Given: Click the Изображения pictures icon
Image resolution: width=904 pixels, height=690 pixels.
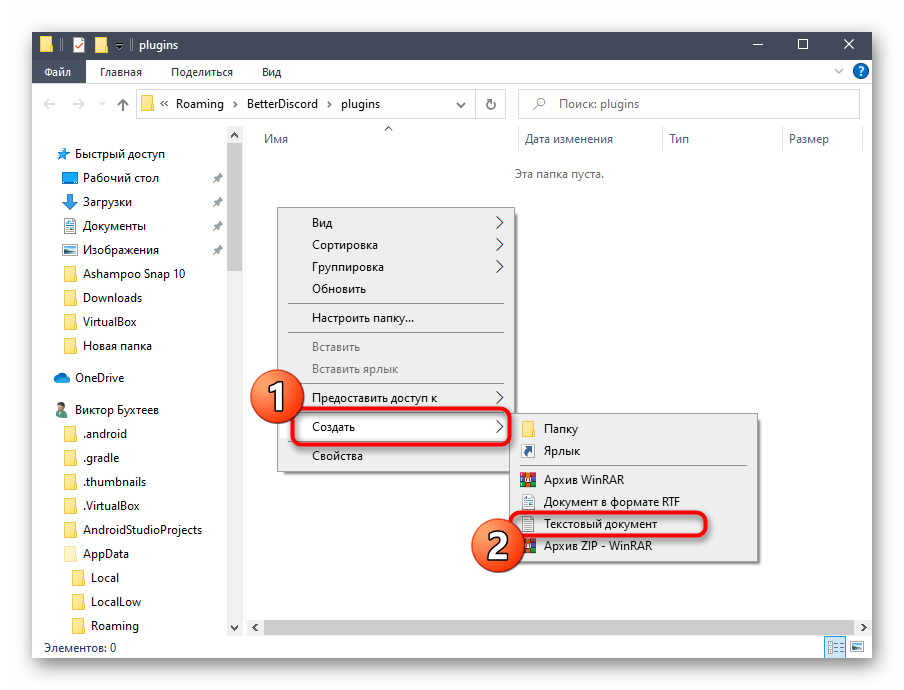Looking at the screenshot, I should (70, 250).
